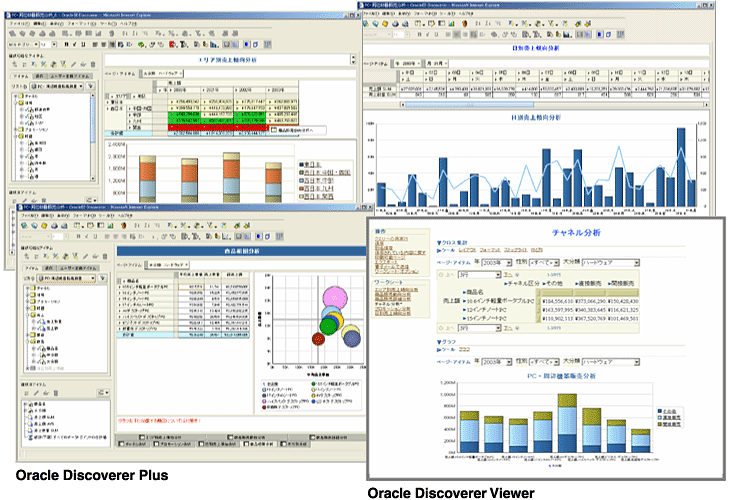The width and height of the screenshot is (730, 500).
Task: Click the 東日本 legend color swatch
Action: (x=301, y=165)
